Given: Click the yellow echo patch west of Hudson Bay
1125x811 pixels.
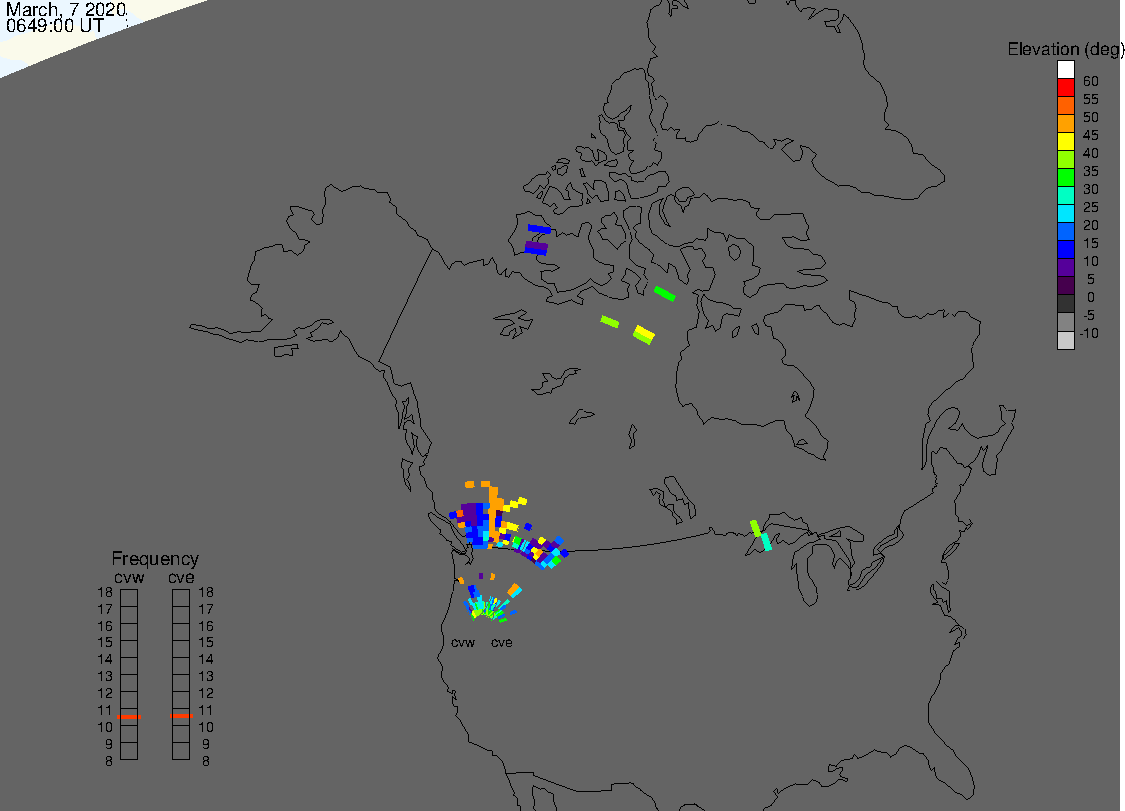Looking at the screenshot, I should (644, 334).
